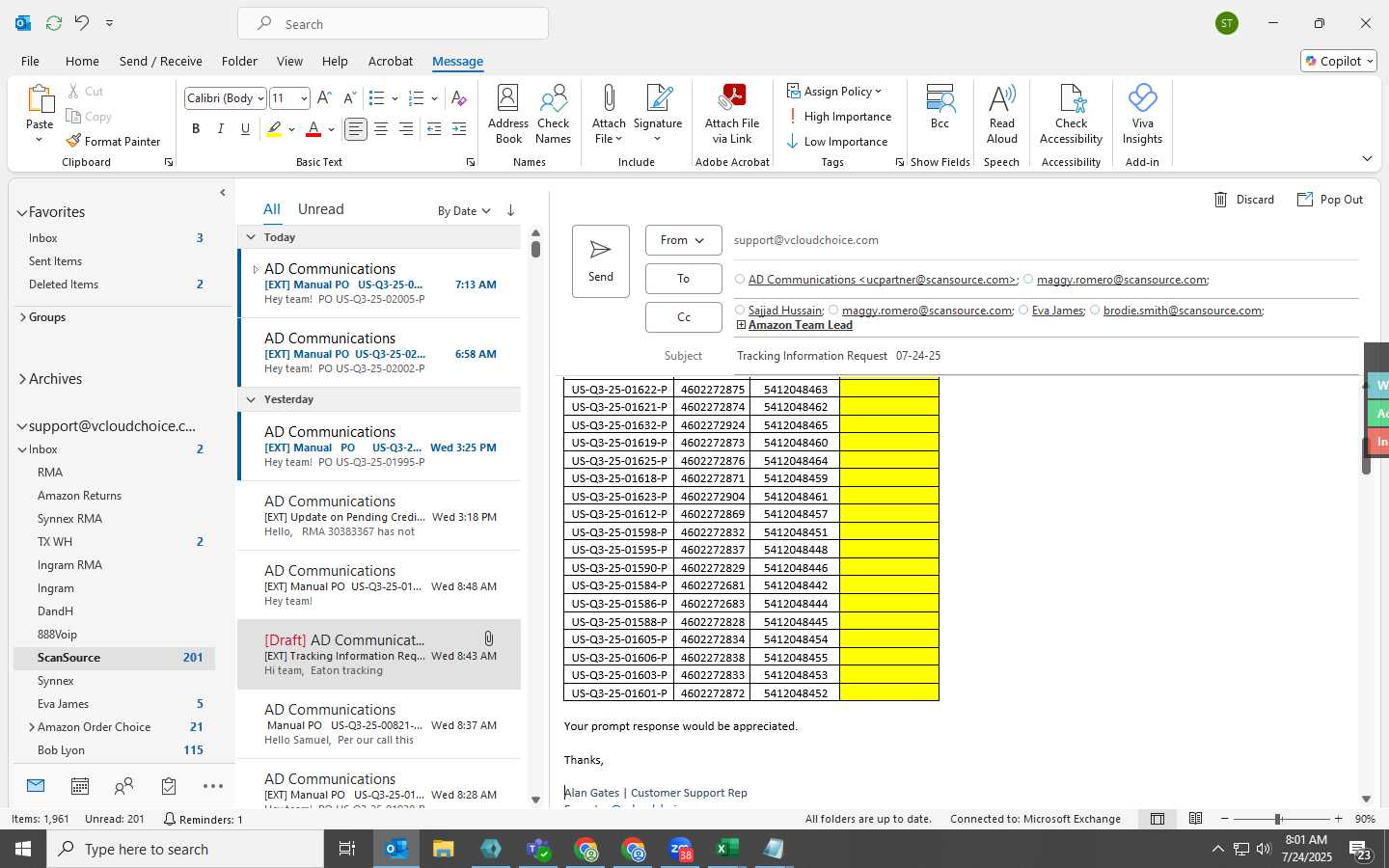
Task: Open Excel from the taskbar
Action: click(727, 849)
